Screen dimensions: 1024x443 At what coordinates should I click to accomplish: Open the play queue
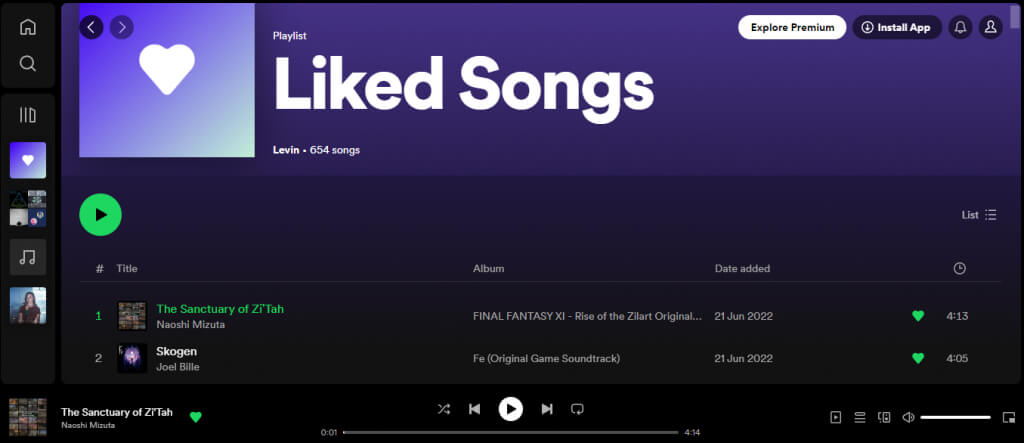point(860,417)
